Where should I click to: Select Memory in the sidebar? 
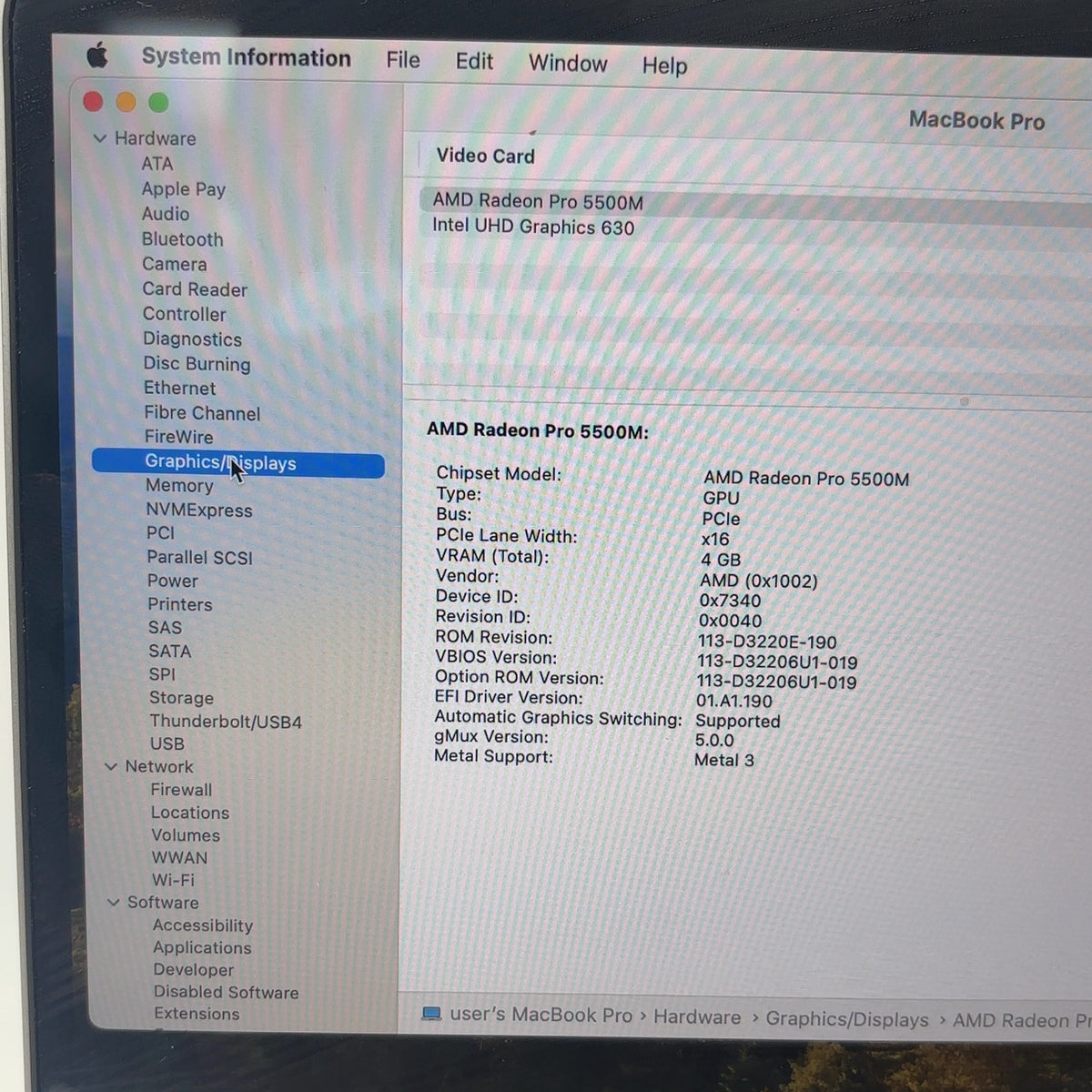(179, 486)
